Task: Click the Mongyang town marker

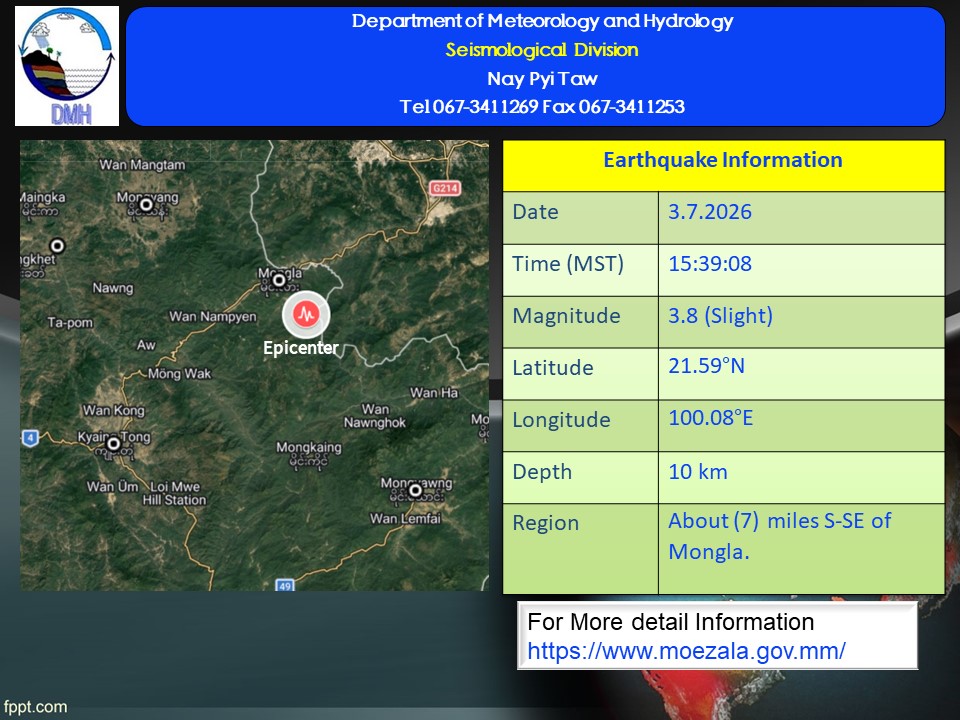Action: [146, 204]
